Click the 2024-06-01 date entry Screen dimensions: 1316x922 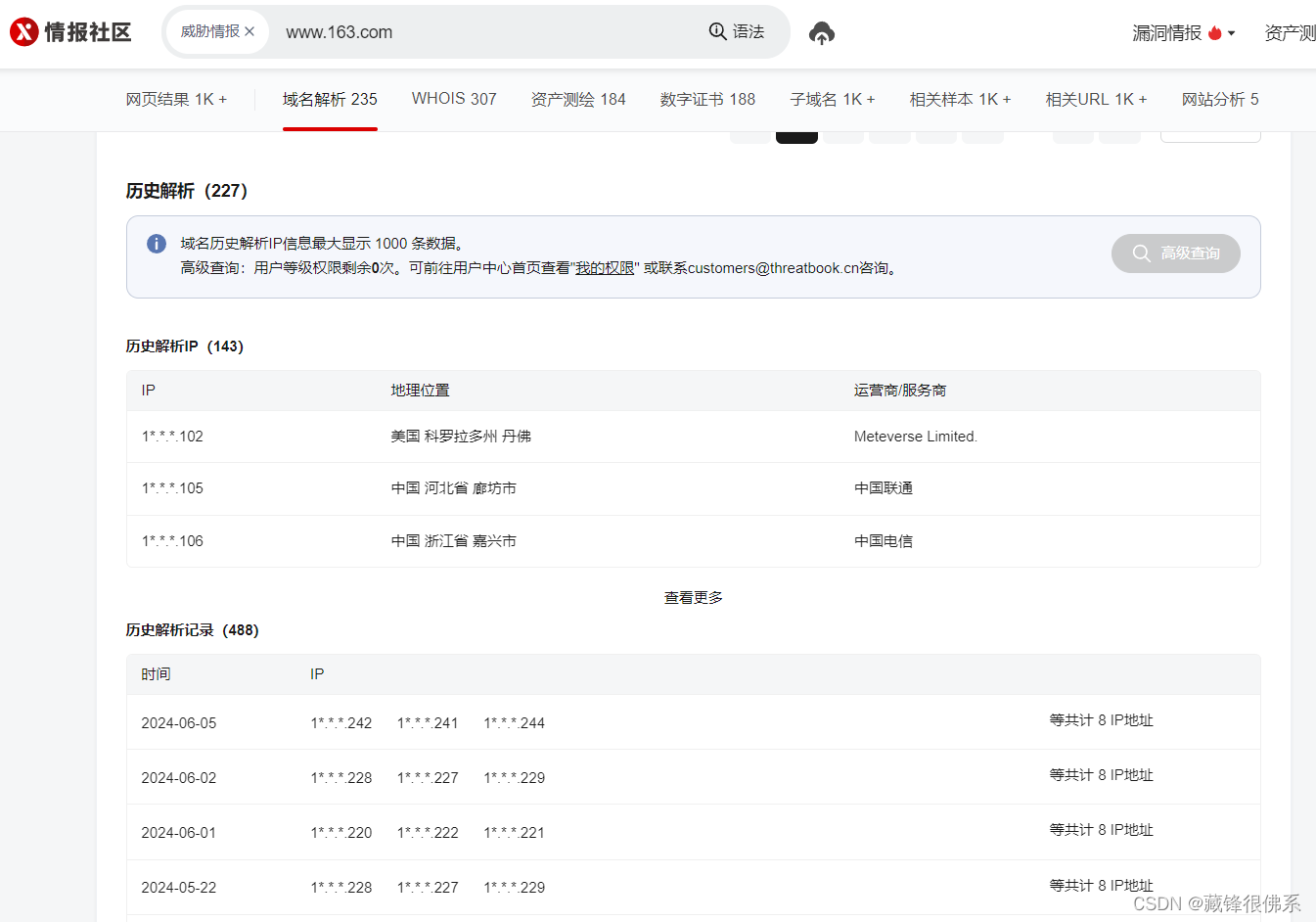[179, 833]
